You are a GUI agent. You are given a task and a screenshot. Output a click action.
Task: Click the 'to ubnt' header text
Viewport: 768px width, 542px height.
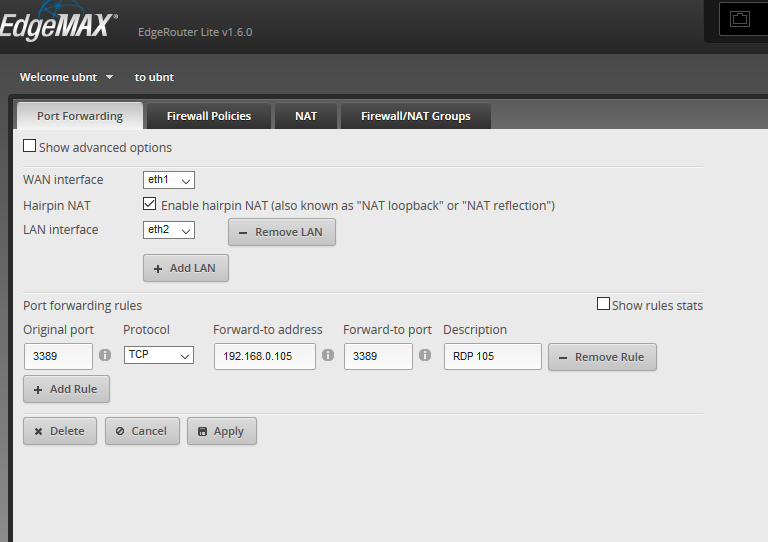pos(154,77)
